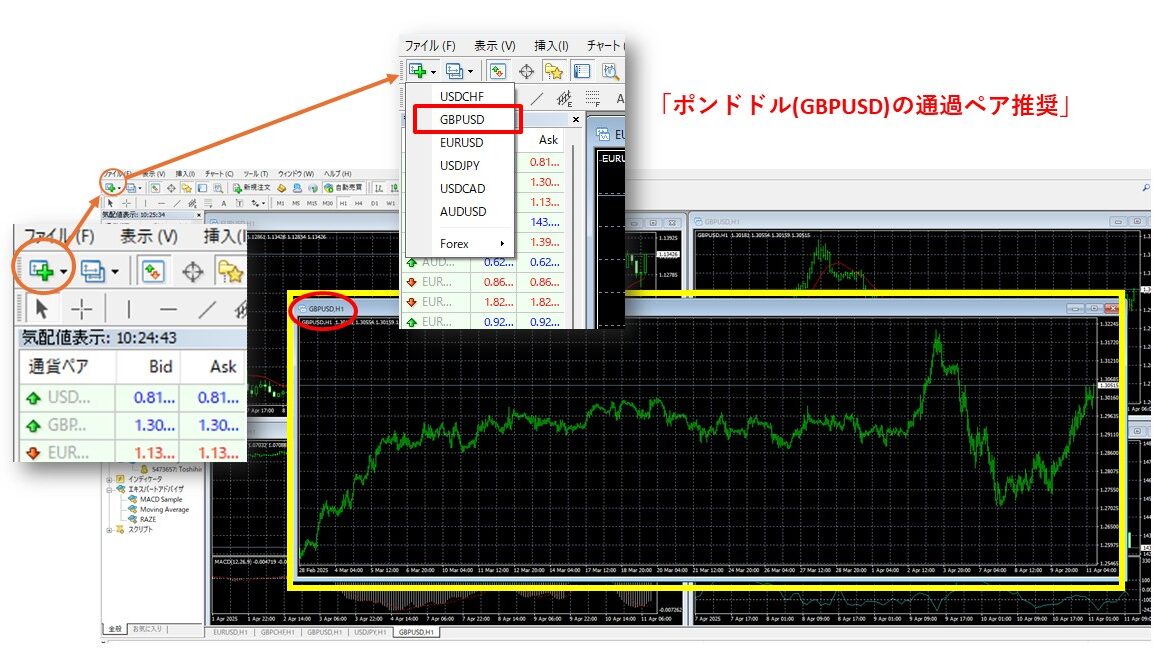1167x666 pixels.
Task: Click the Data Window crosshair-circle icon in top toolbar
Action: (x=526, y=71)
